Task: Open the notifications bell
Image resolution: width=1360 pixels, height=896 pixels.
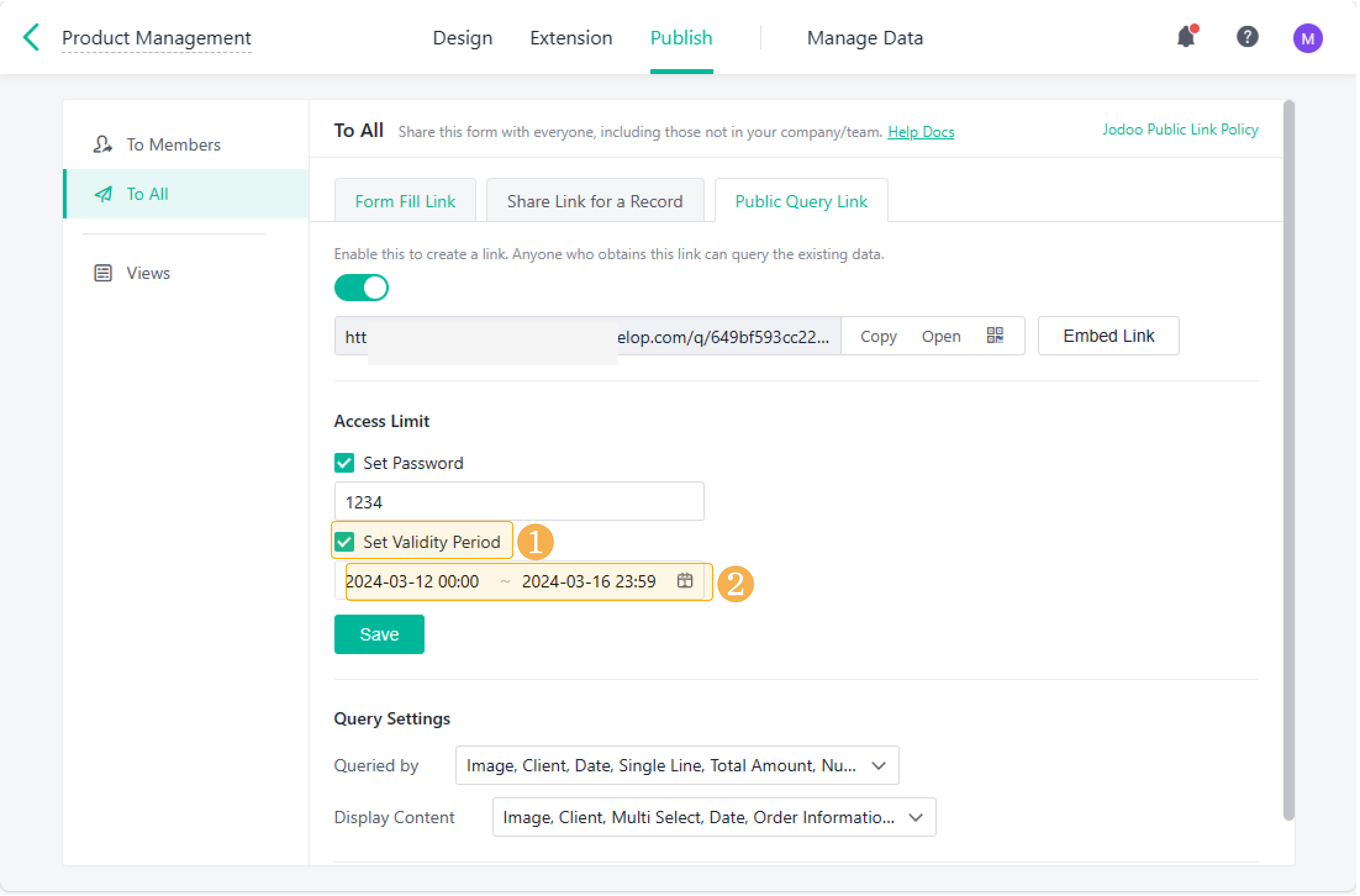Action: point(1186,38)
